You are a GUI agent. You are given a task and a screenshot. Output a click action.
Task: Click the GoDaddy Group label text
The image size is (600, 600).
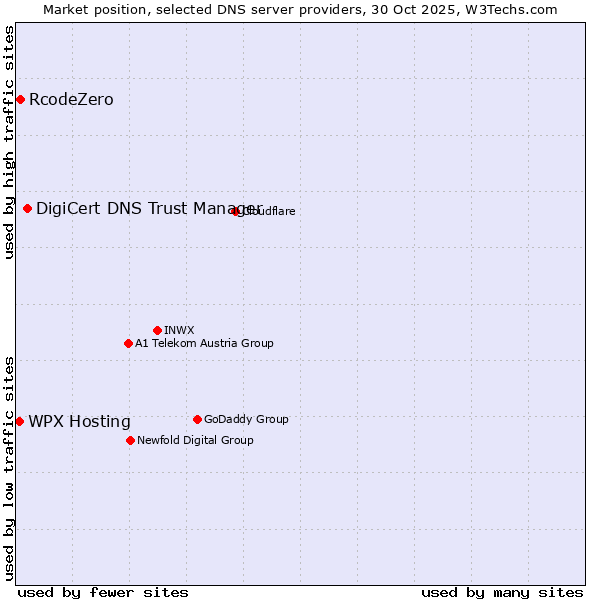(x=246, y=419)
